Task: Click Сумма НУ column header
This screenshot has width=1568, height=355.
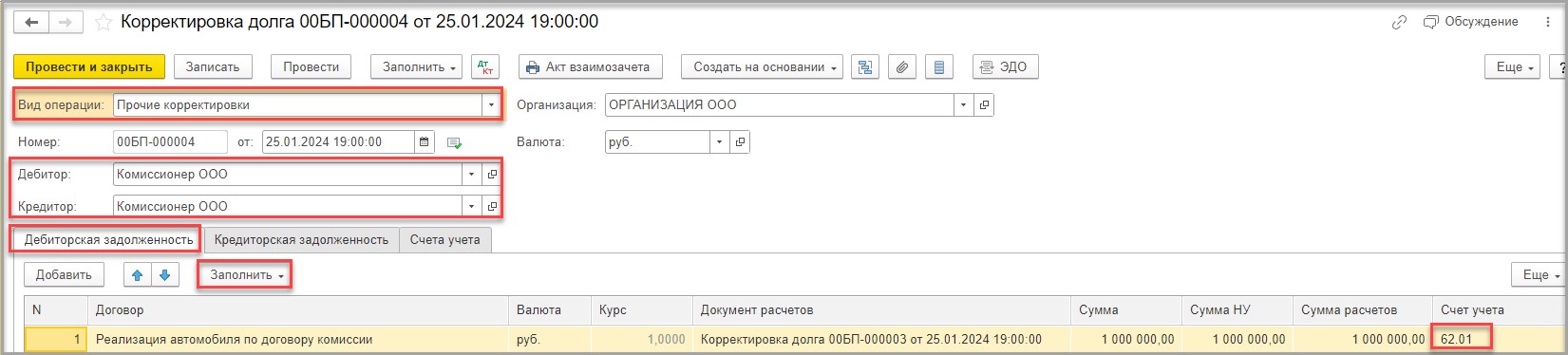Action: [1237, 310]
